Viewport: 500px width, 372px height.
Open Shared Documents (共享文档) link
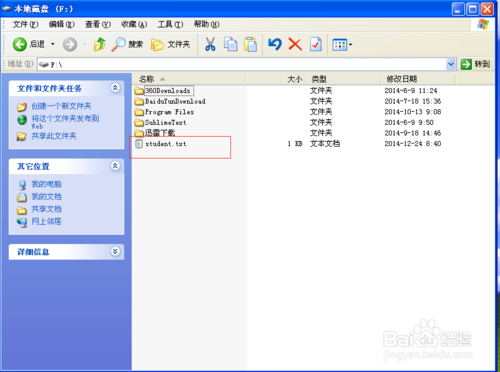point(46,209)
